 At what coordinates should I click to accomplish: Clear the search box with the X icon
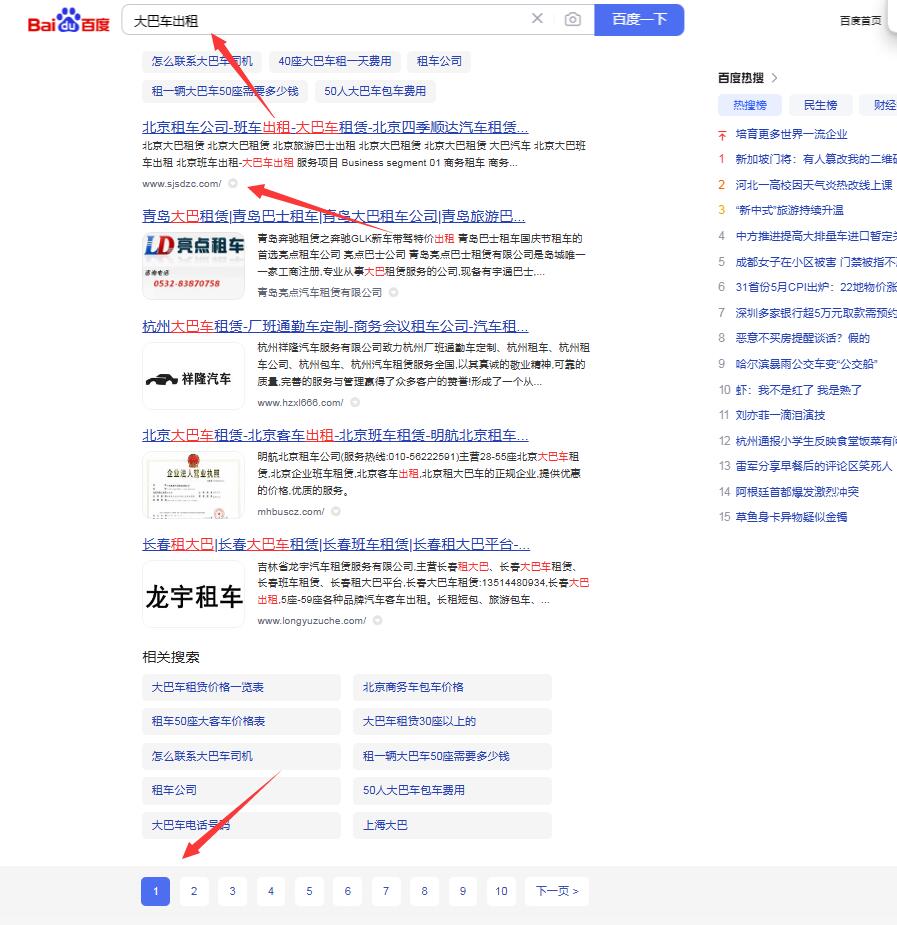[x=537, y=19]
